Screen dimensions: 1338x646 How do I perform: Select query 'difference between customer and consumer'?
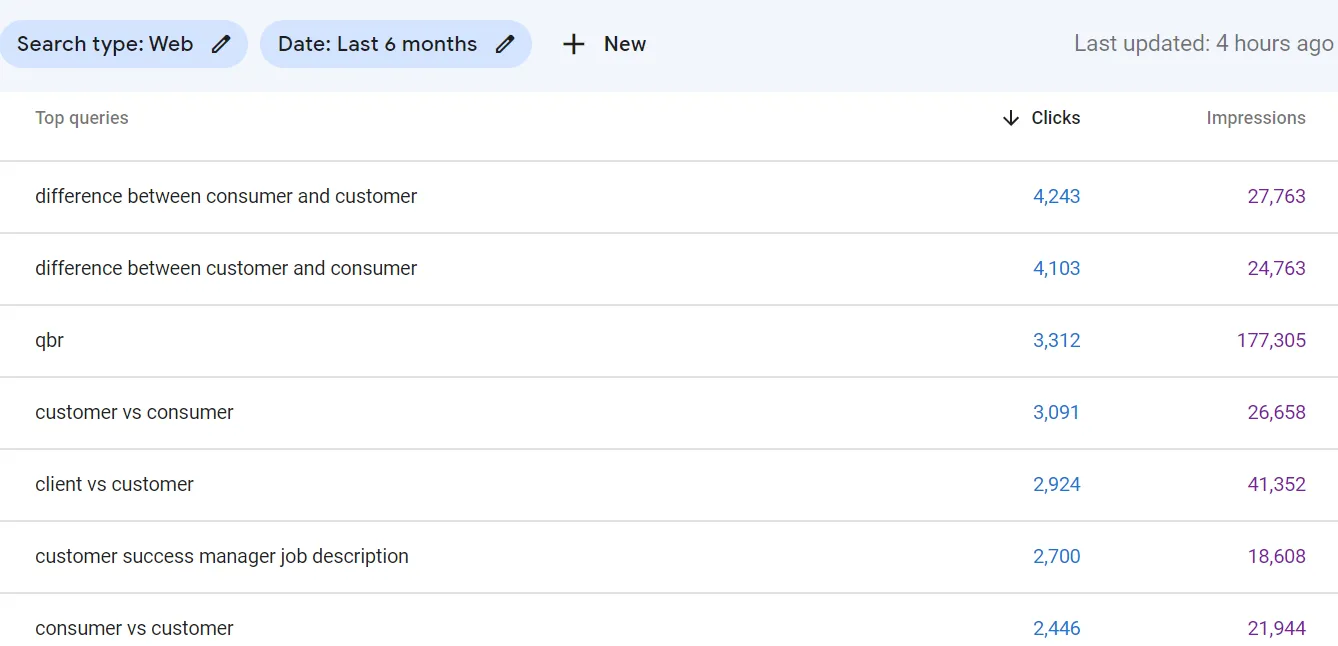226,268
